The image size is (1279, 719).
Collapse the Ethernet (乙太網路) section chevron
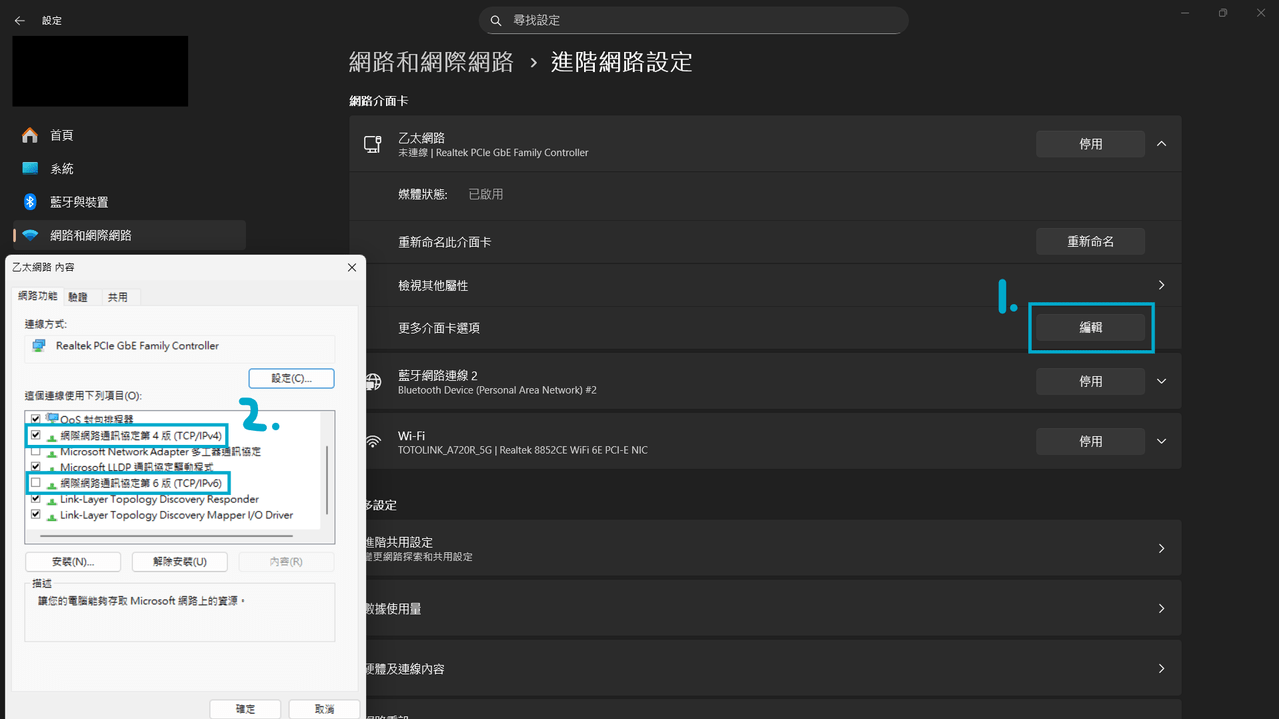(x=1161, y=144)
